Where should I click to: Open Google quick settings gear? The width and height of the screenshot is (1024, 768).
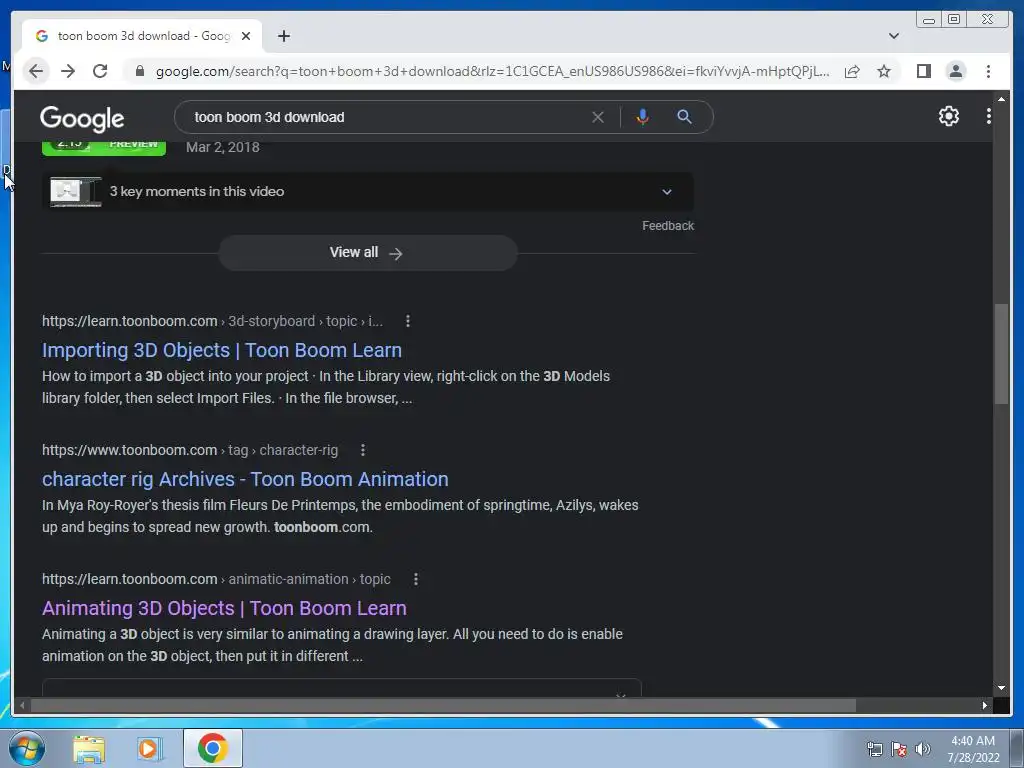click(948, 116)
